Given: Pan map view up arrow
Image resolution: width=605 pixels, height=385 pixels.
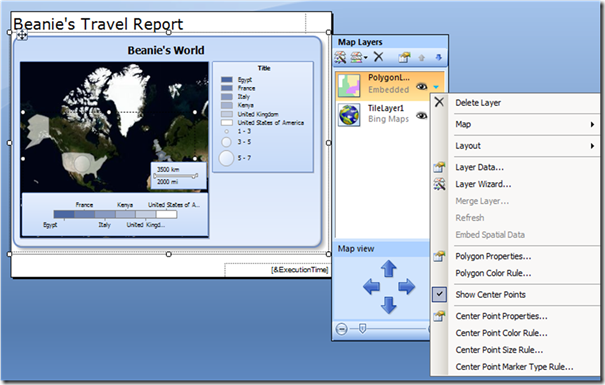Looking at the screenshot, I should point(389,268).
